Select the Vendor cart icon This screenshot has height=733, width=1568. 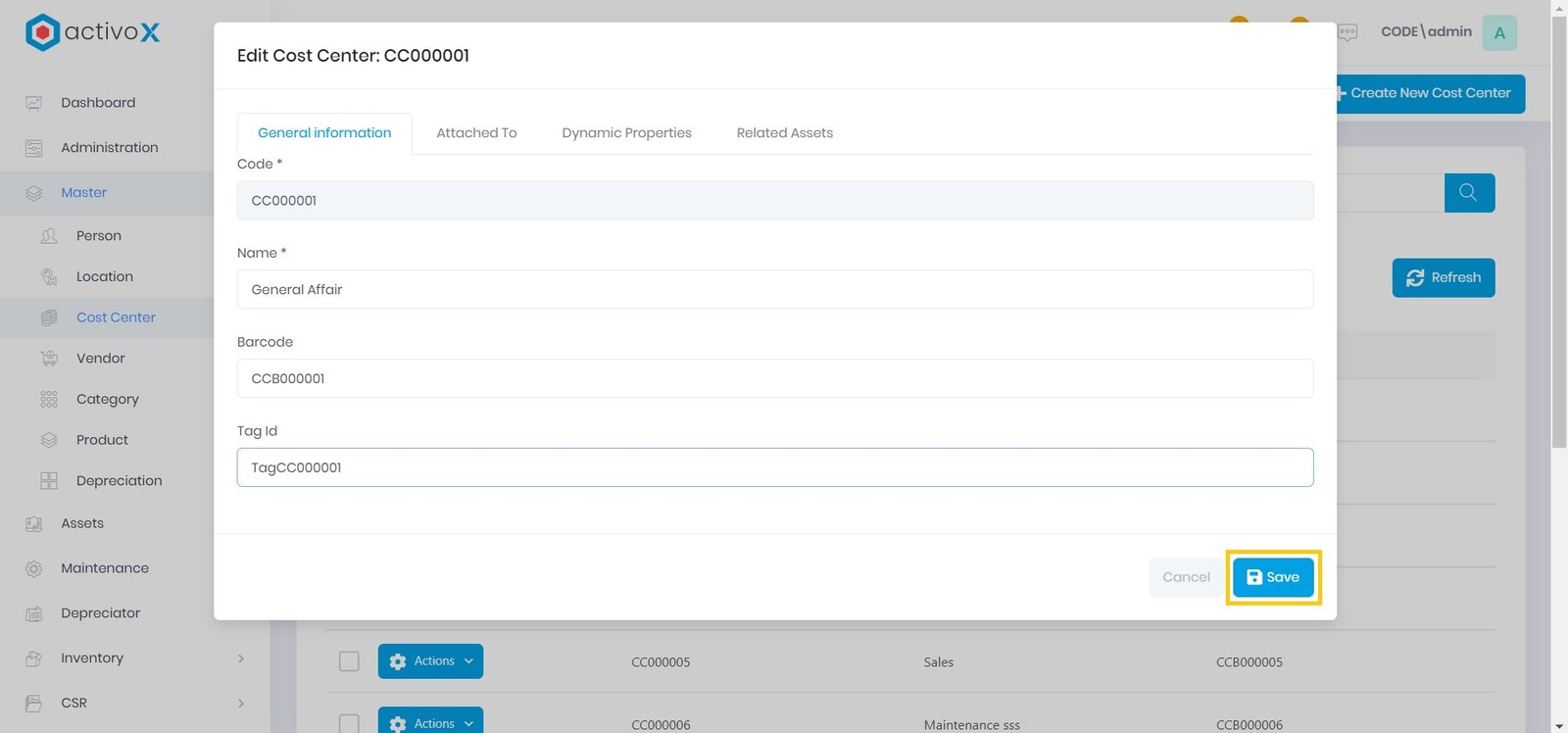(x=49, y=359)
